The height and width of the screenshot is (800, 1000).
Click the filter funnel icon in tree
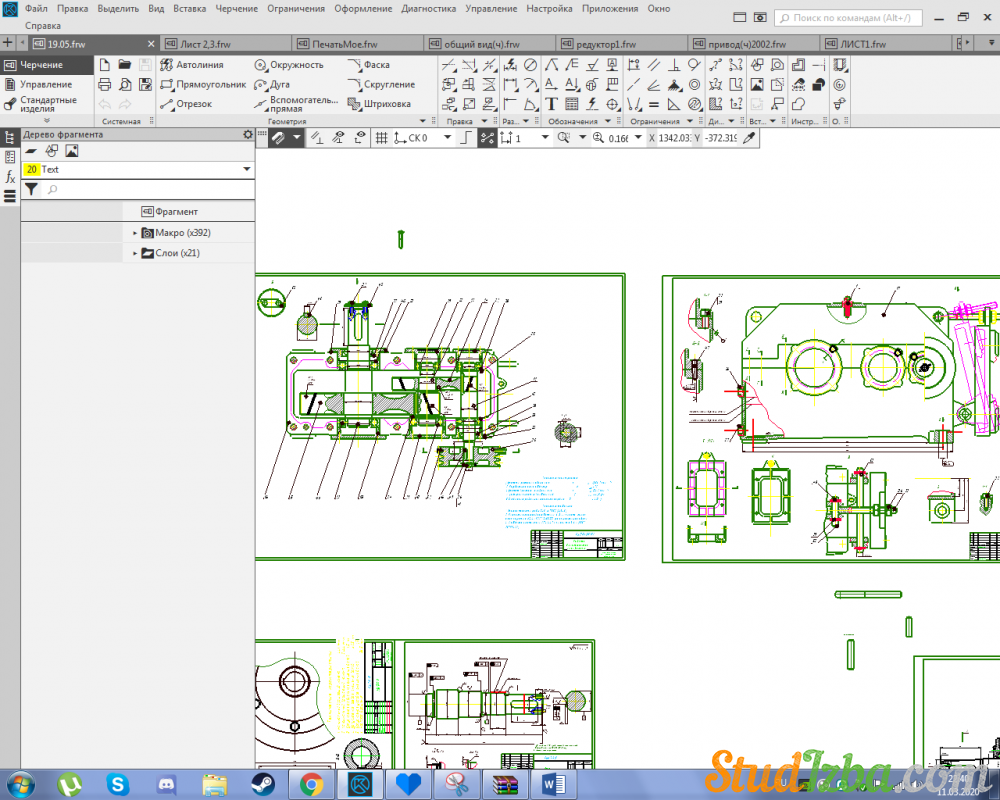31,189
